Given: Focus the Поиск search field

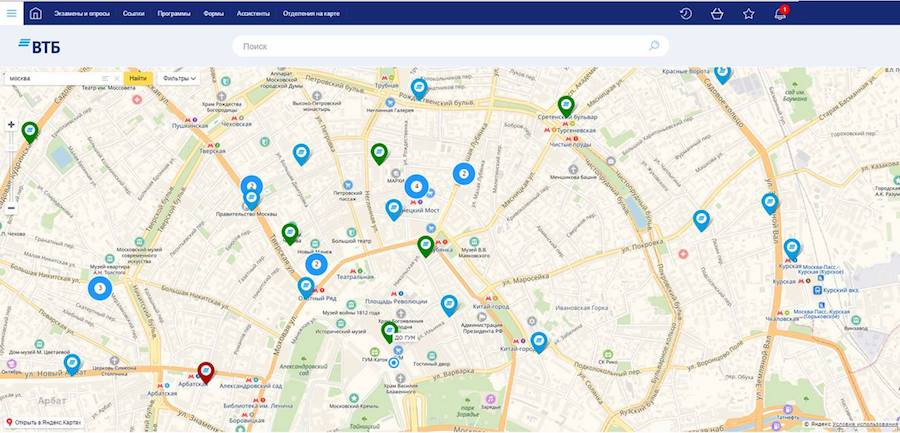Looking at the screenshot, I should (440, 46).
